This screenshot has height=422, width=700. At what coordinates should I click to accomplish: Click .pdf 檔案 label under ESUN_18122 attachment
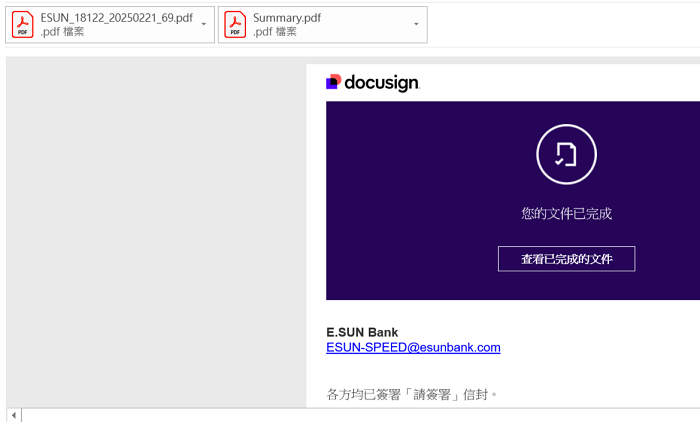pos(62,32)
